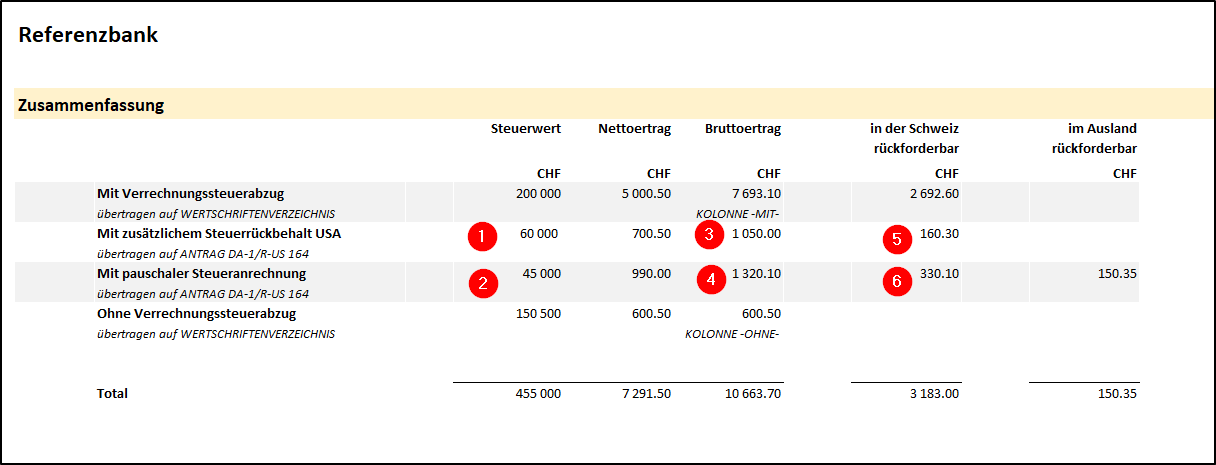The width and height of the screenshot is (1216, 465).
Task: Select the Bruttoertrag column header
Action: point(742,128)
